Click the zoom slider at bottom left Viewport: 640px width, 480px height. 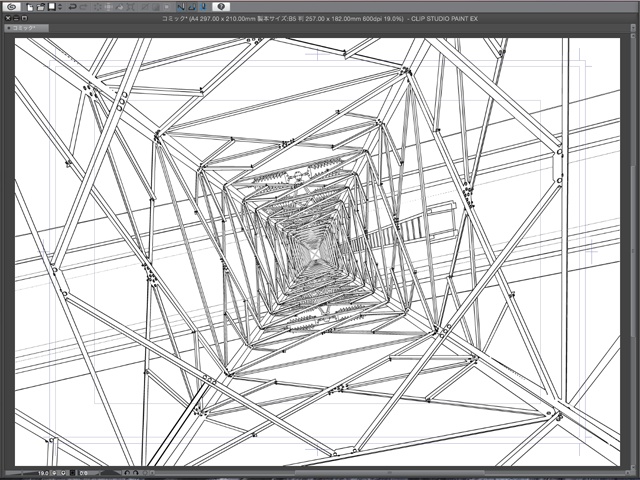pos(20,473)
